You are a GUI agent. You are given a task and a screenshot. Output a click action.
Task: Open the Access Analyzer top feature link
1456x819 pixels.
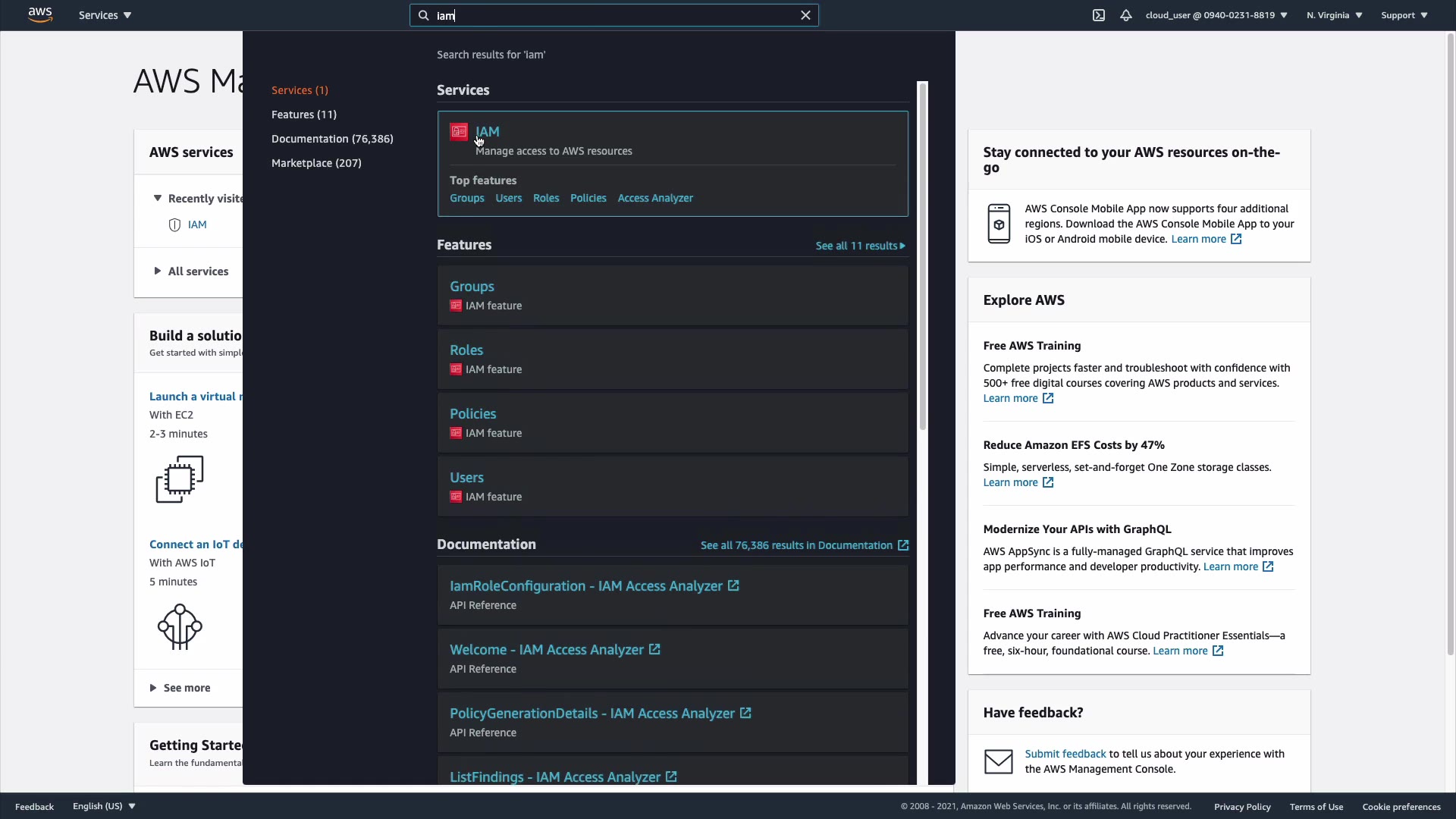point(655,198)
